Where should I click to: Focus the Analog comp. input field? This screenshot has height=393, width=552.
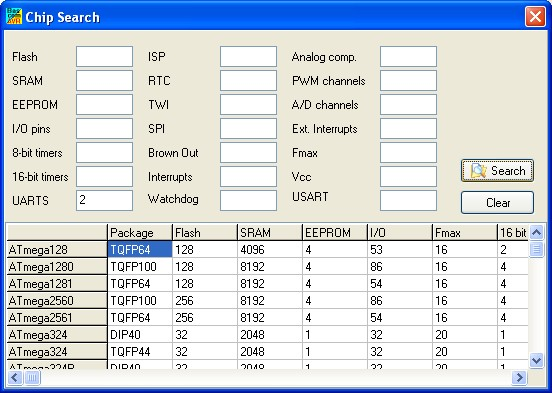408,56
